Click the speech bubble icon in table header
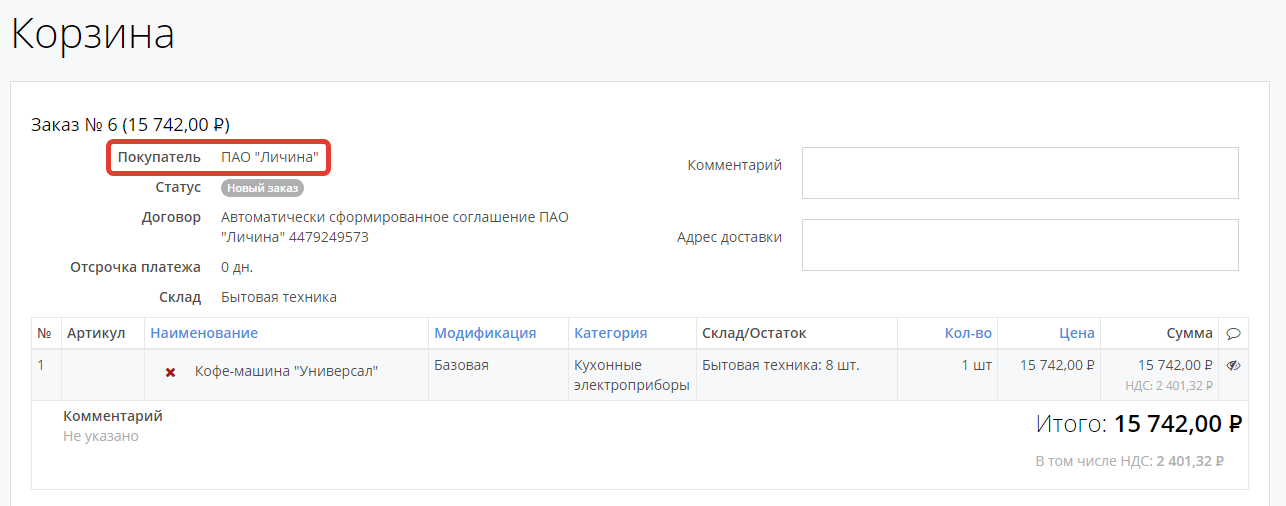Viewport: 1286px width, 506px height. coord(1233,333)
